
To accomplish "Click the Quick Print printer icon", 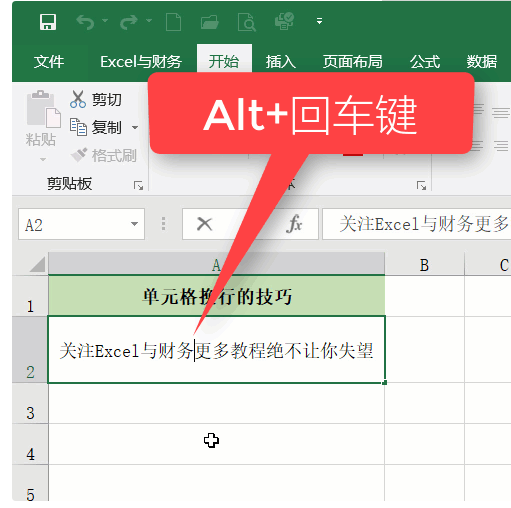I will coord(284,21).
